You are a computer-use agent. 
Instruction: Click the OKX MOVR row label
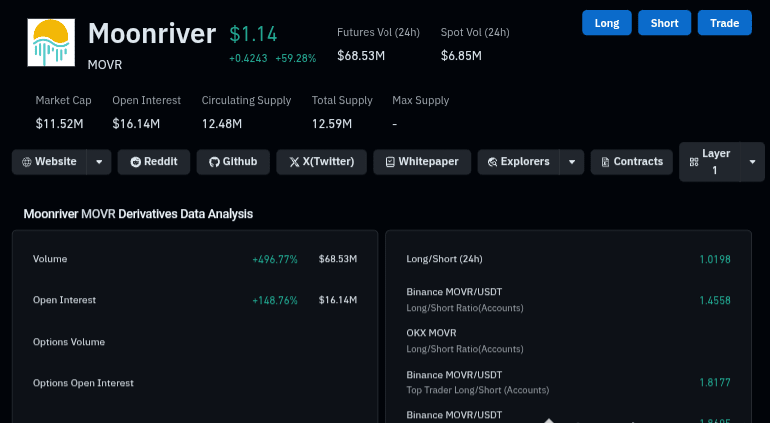pyautogui.click(x=432, y=333)
